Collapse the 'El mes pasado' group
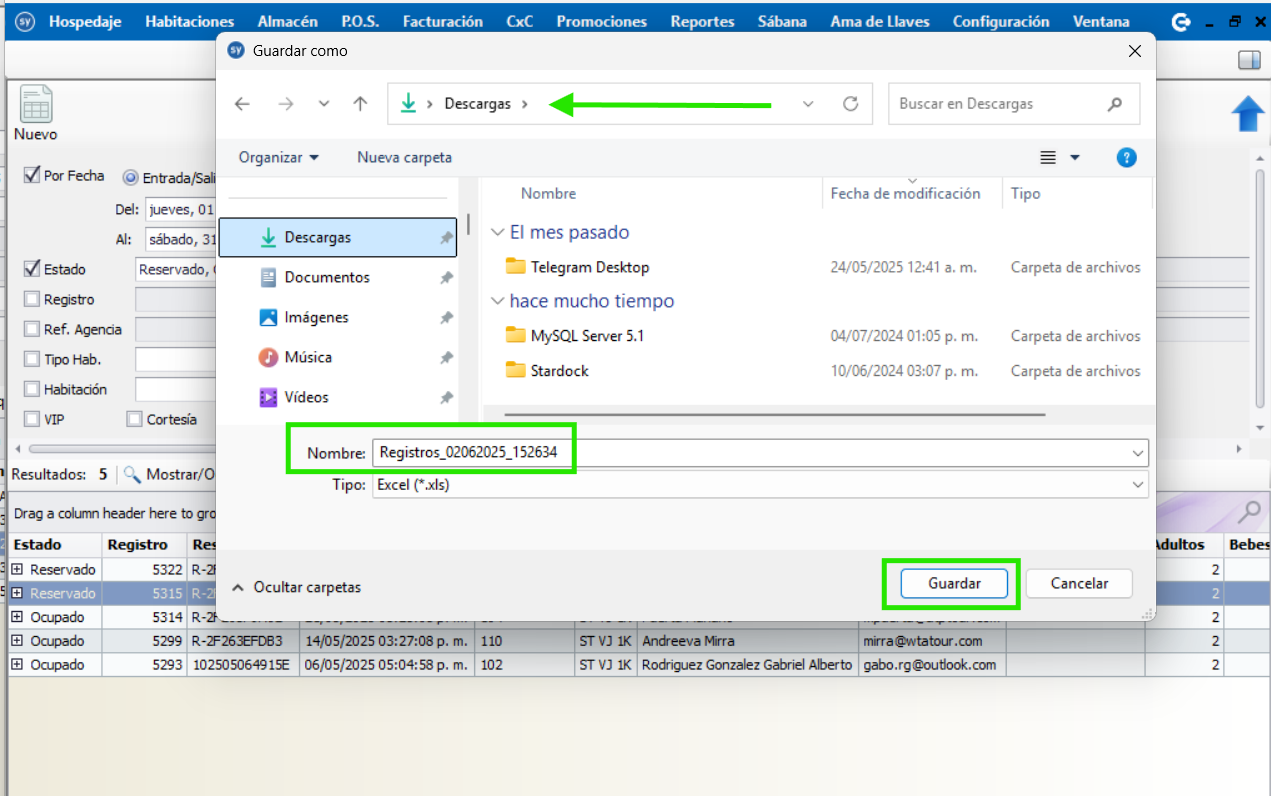Screen dimensions: 1271x796 (x=497, y=233)
